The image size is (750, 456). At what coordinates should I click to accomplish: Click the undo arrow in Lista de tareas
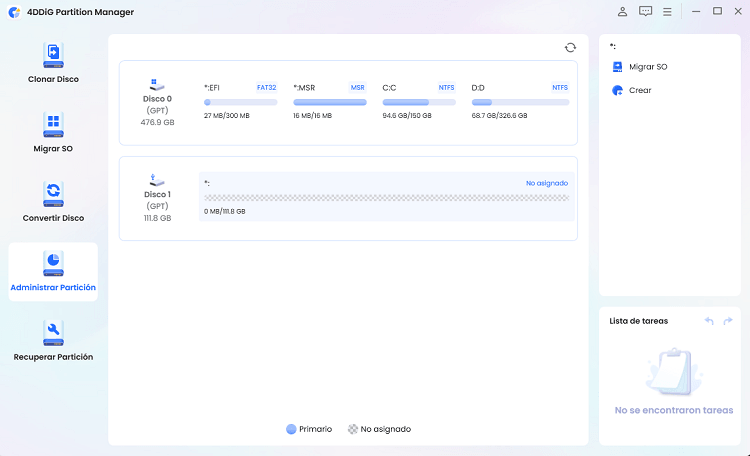[709, 321]
